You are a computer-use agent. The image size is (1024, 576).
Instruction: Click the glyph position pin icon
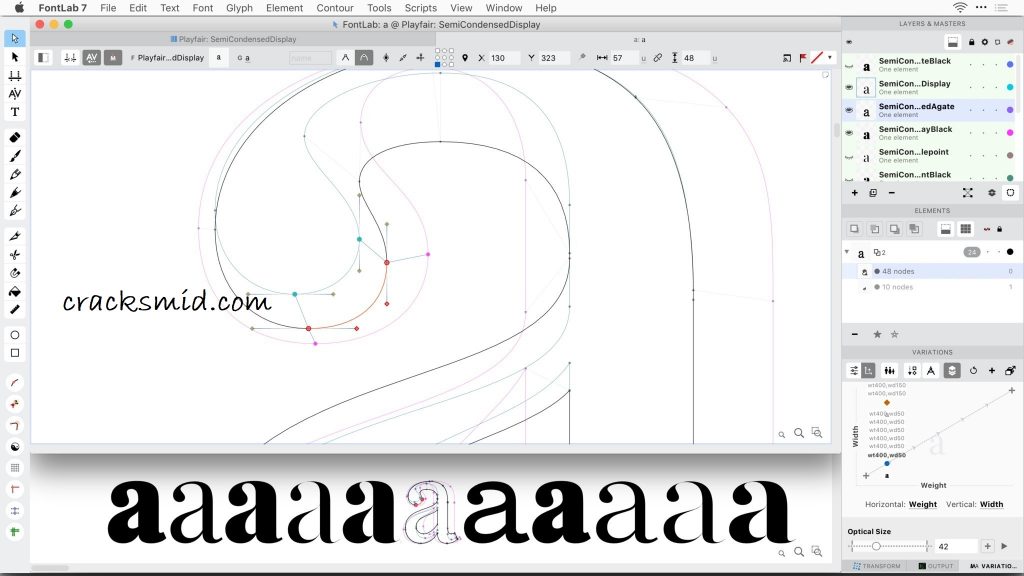click(465, 57)
